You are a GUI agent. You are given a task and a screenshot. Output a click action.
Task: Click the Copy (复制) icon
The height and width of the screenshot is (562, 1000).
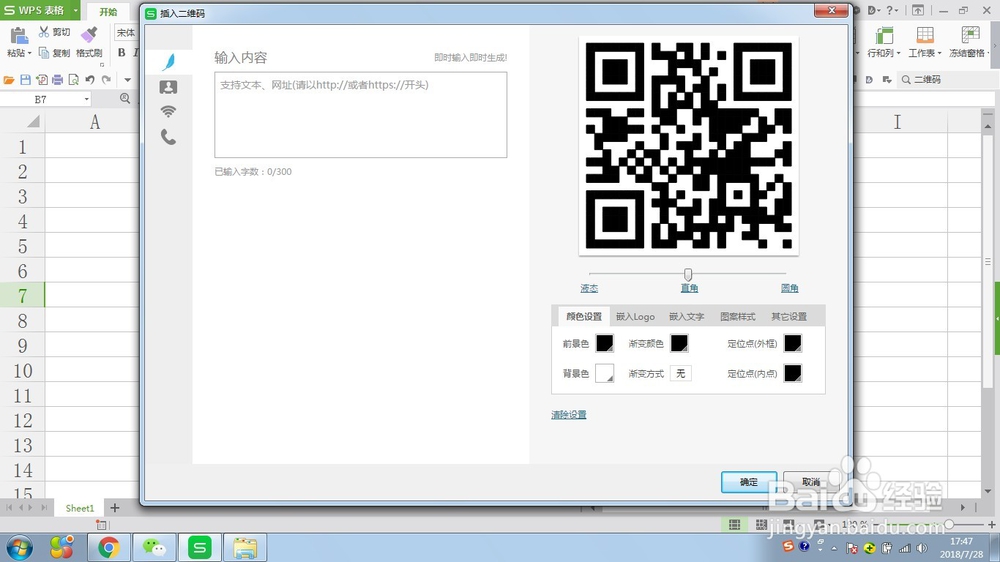tap(44, 52)
